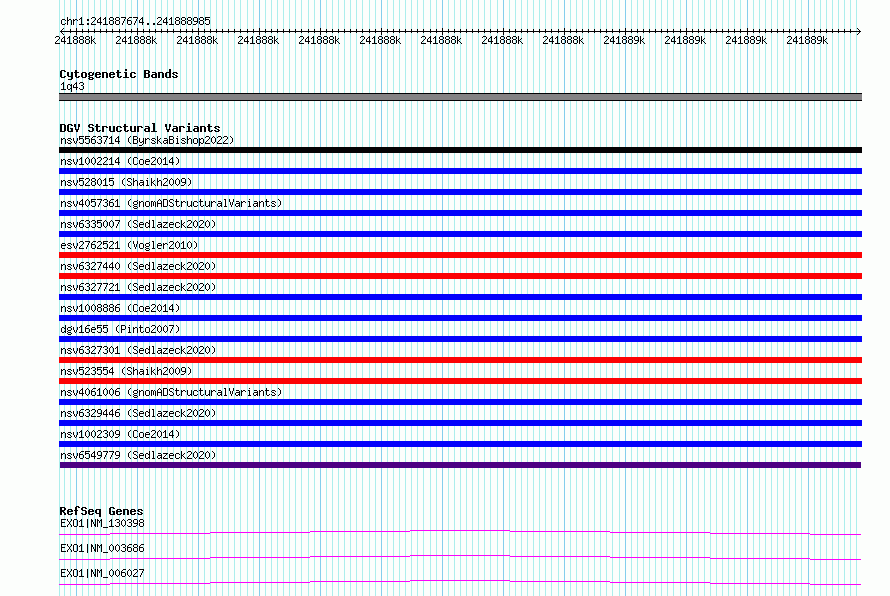Select gene label EX01|NM_003686
The image size is (890, 596).
point(102,548)
